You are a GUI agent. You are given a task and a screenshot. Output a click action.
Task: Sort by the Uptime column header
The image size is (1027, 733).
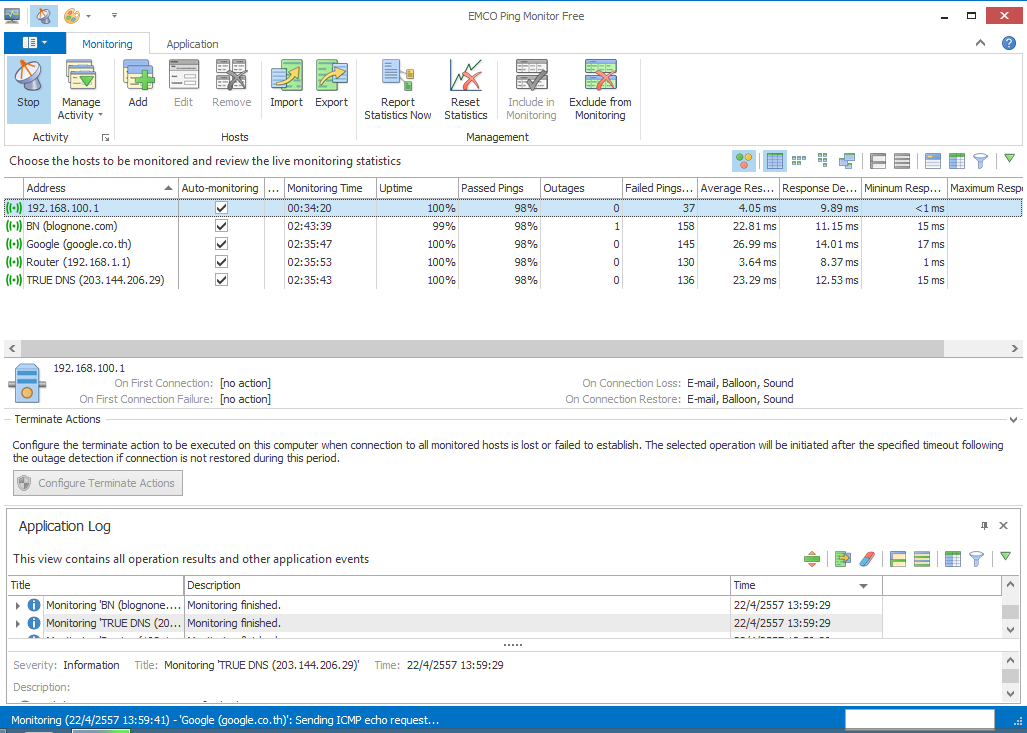click(417, 188)
